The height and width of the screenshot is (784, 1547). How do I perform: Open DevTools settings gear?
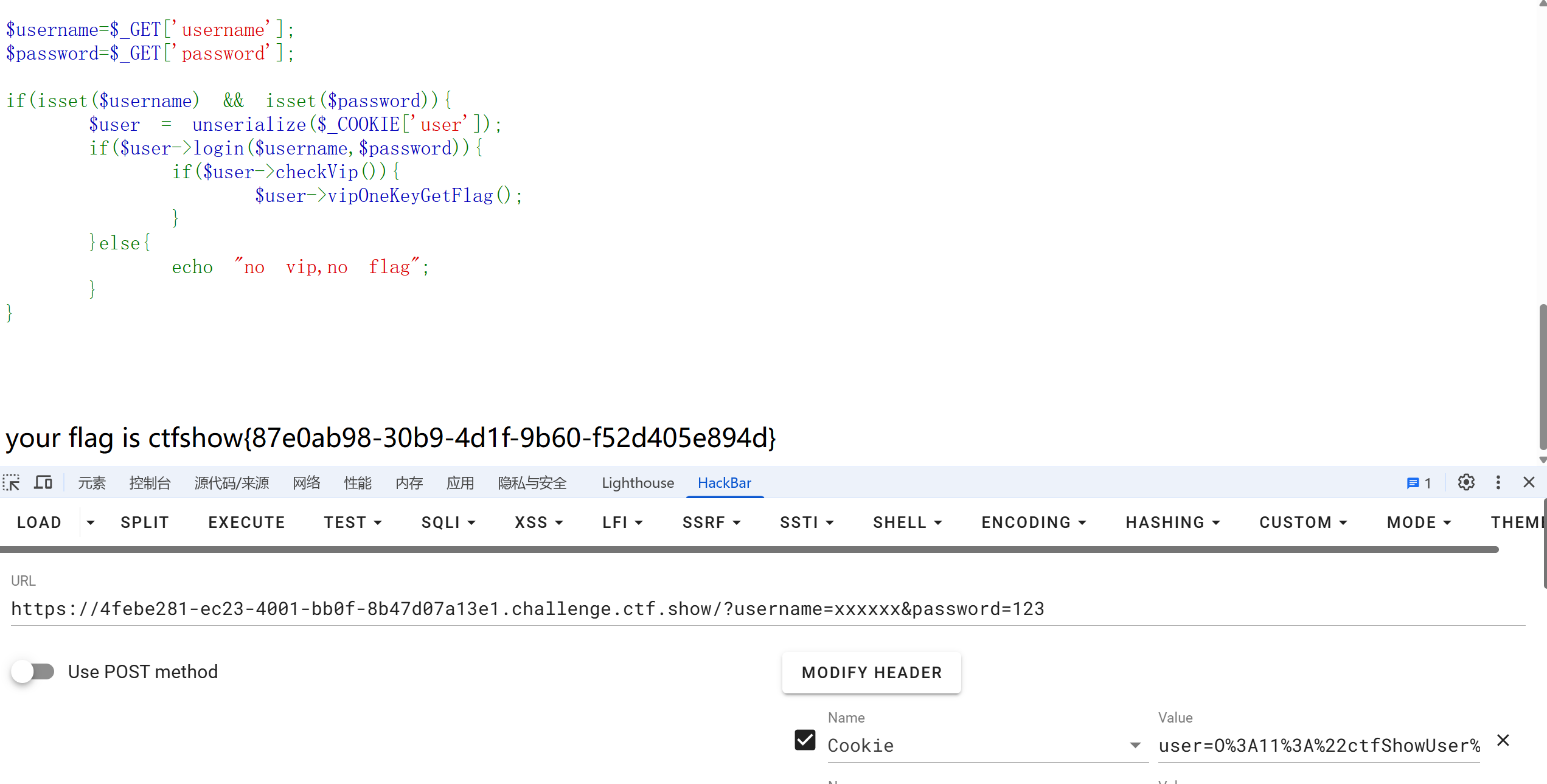pos(1466,483)
